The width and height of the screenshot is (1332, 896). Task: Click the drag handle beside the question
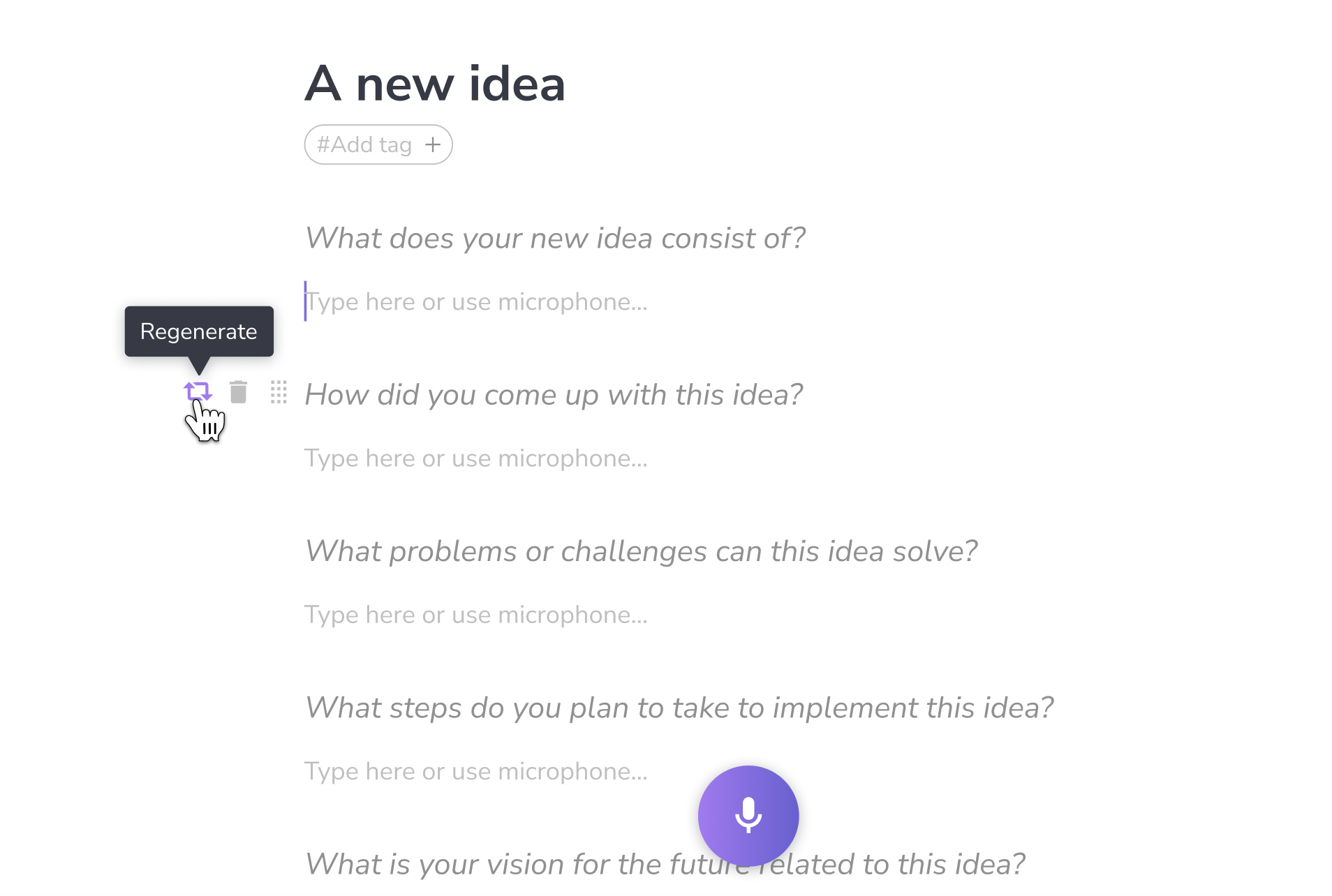pyautogui.click(x=279, y=393)
